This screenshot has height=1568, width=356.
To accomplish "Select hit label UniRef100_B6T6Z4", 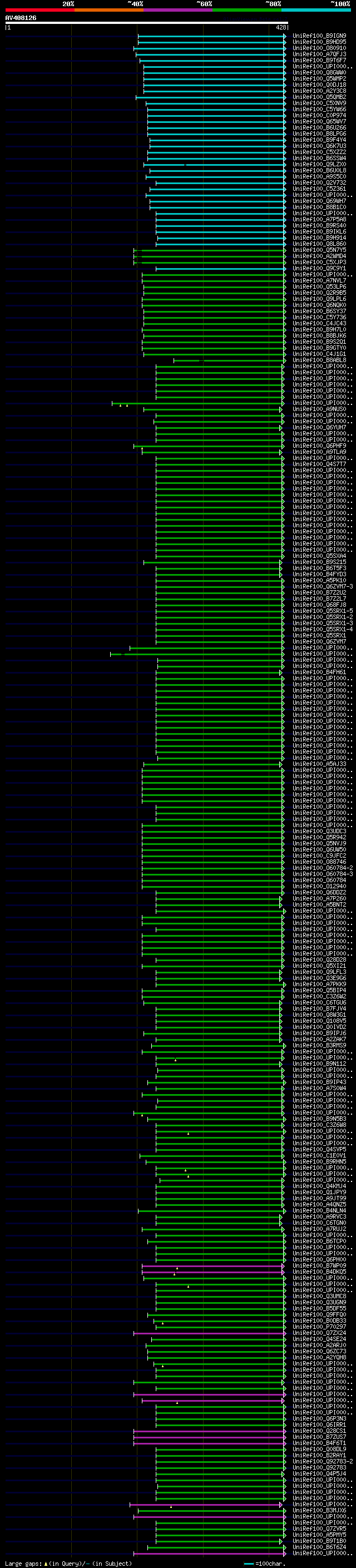I will 319,1547.
